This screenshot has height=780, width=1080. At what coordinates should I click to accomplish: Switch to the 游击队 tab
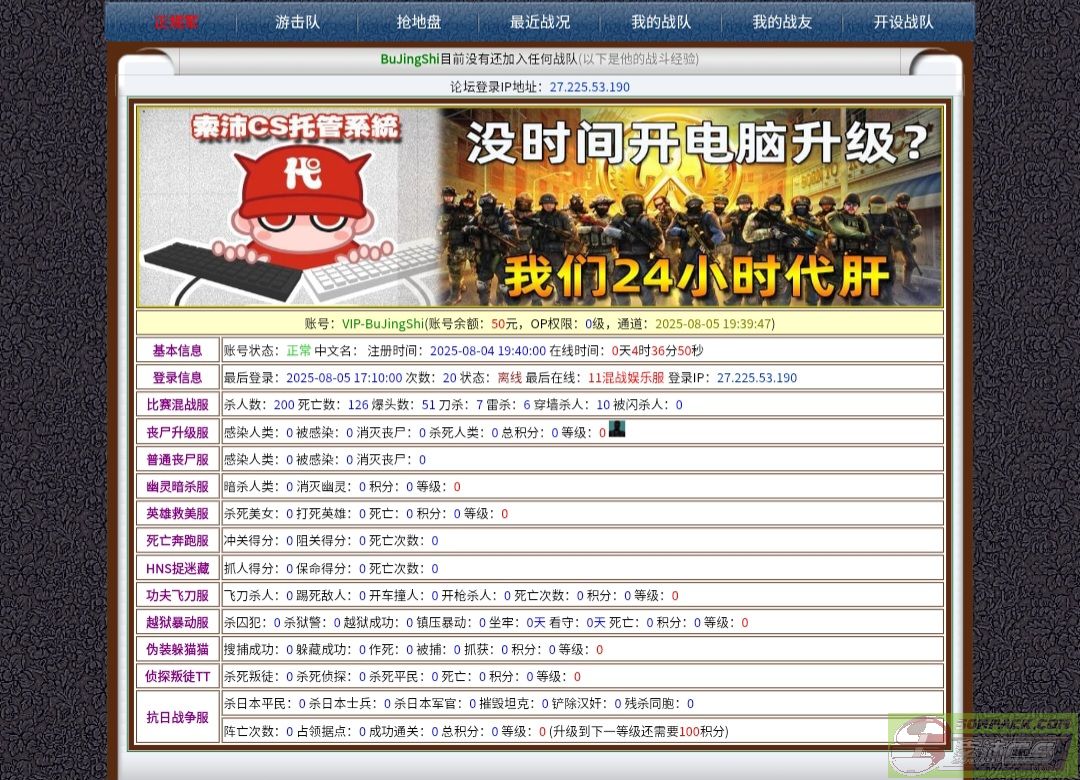[297, 21]
